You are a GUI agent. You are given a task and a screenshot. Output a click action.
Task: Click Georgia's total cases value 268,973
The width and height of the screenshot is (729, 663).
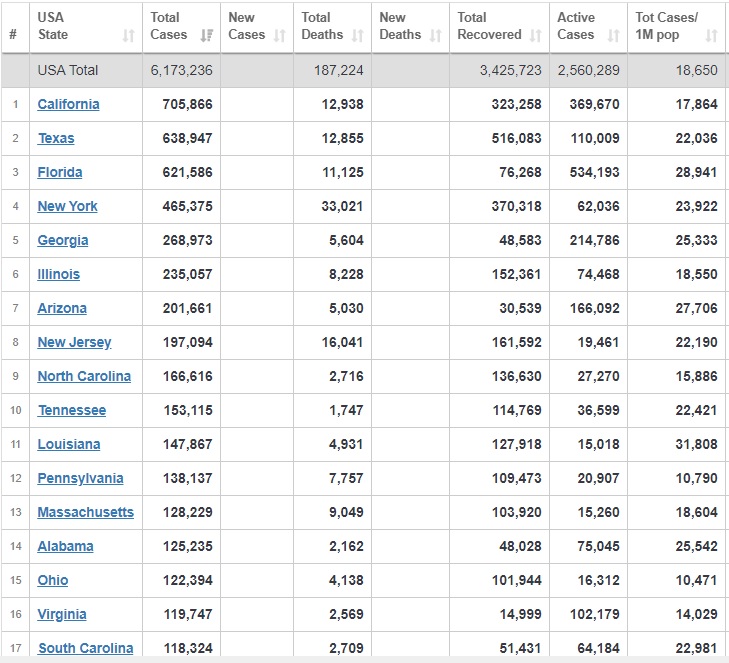point(188,240)
